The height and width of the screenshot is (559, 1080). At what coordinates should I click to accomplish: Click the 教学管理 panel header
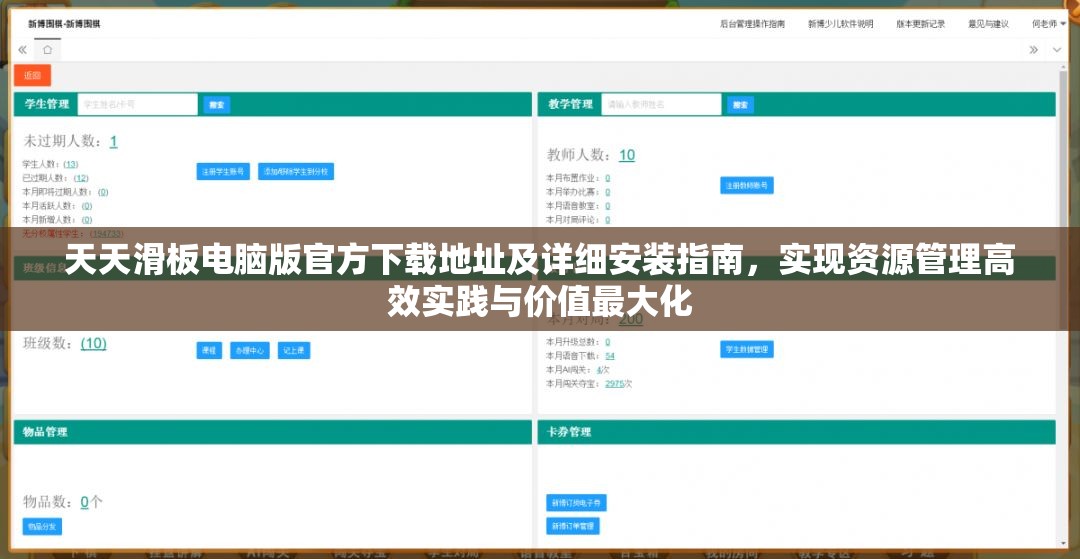point(797,104)
